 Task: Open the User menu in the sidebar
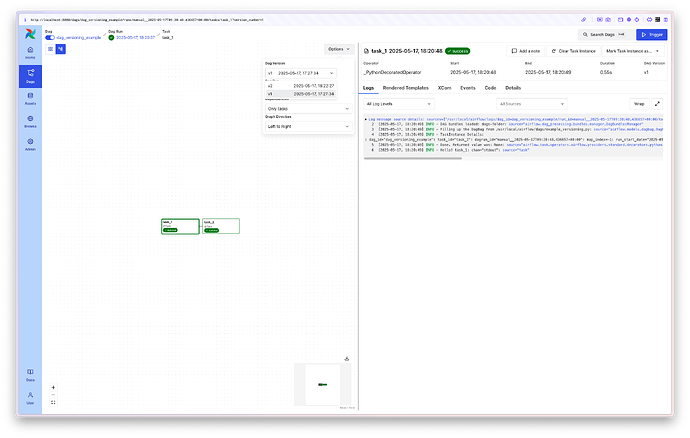click(x=30, y=396)
